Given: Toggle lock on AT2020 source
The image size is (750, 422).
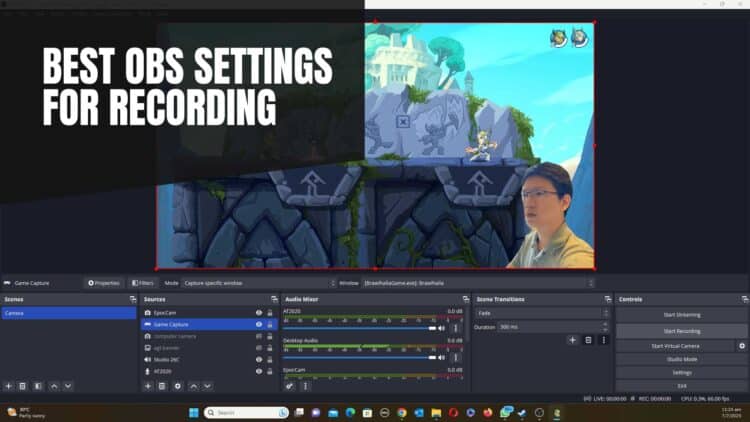Looking at the screenshot, I should [x=270, y=371].
